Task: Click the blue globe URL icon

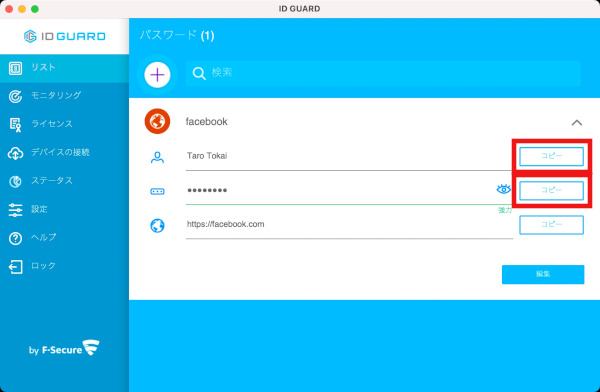Action: (157, 225)
